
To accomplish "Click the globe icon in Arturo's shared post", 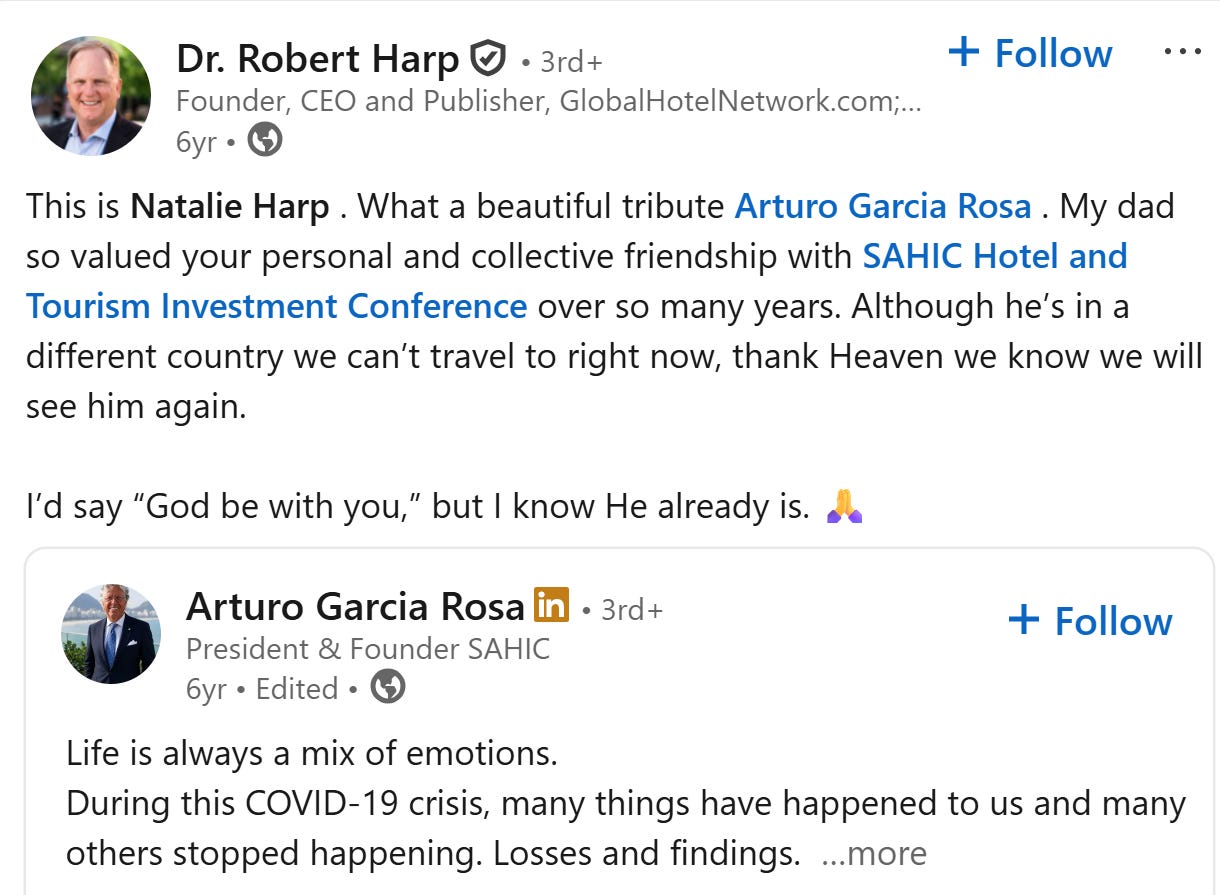I will [x=388, y=687].
